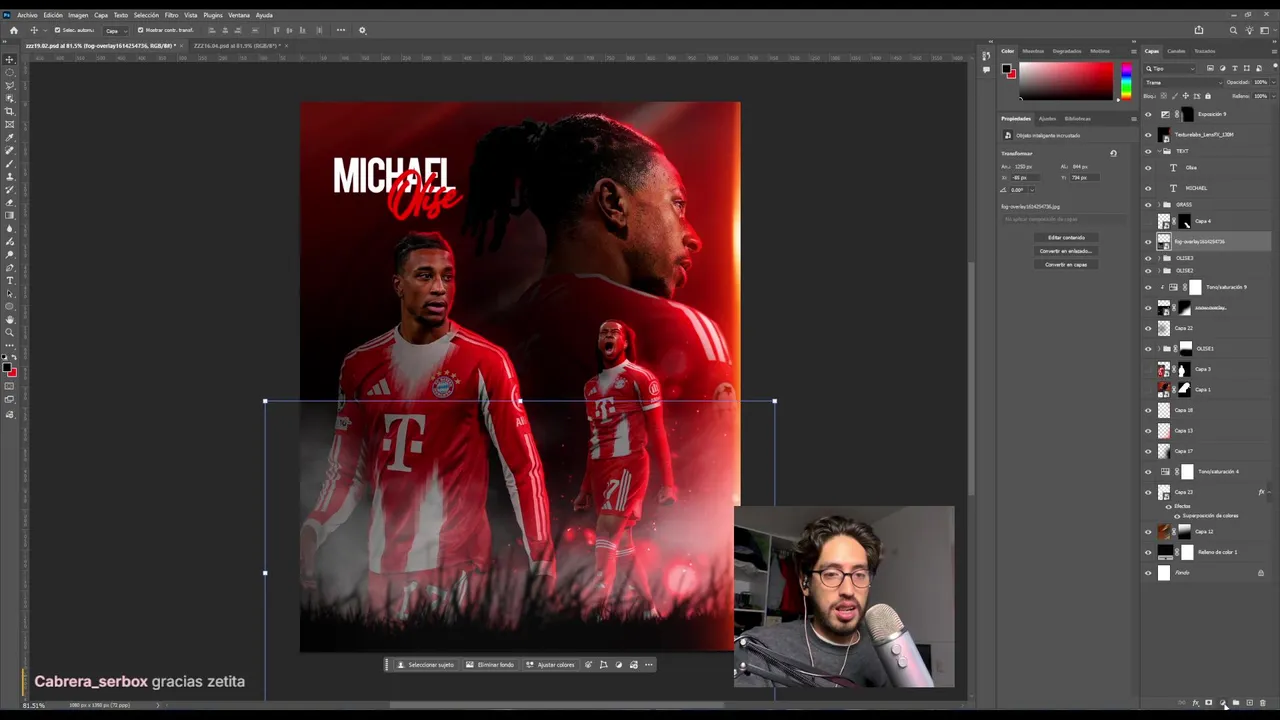Select the fog-overlay layer thumbnail
This screenshot has height=720, width=1280.
click(x=1164, y=242)
